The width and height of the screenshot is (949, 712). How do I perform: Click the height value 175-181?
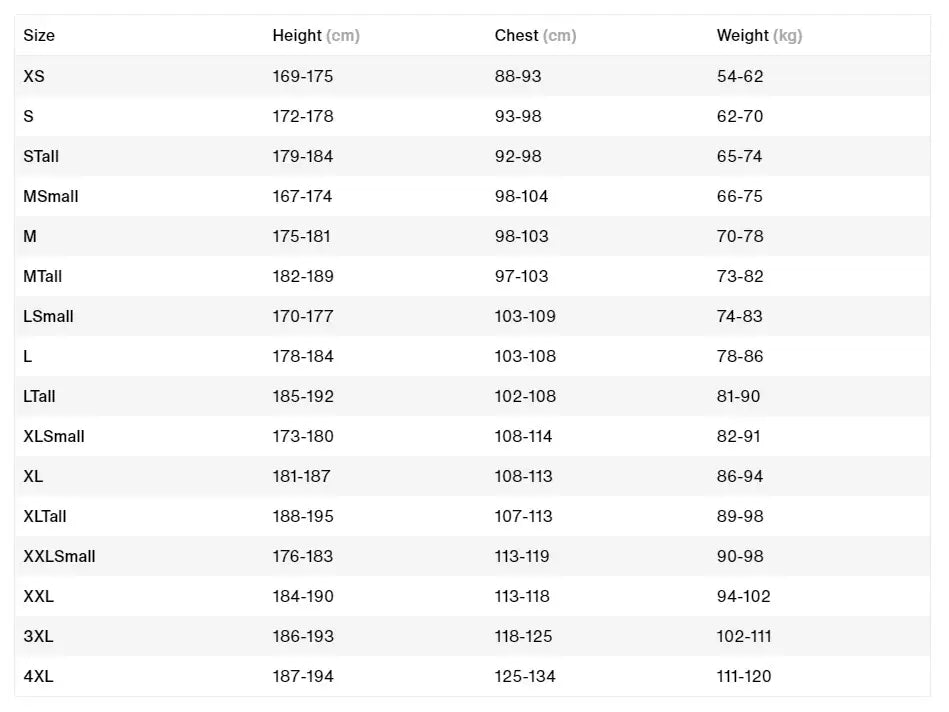[302, 236]
